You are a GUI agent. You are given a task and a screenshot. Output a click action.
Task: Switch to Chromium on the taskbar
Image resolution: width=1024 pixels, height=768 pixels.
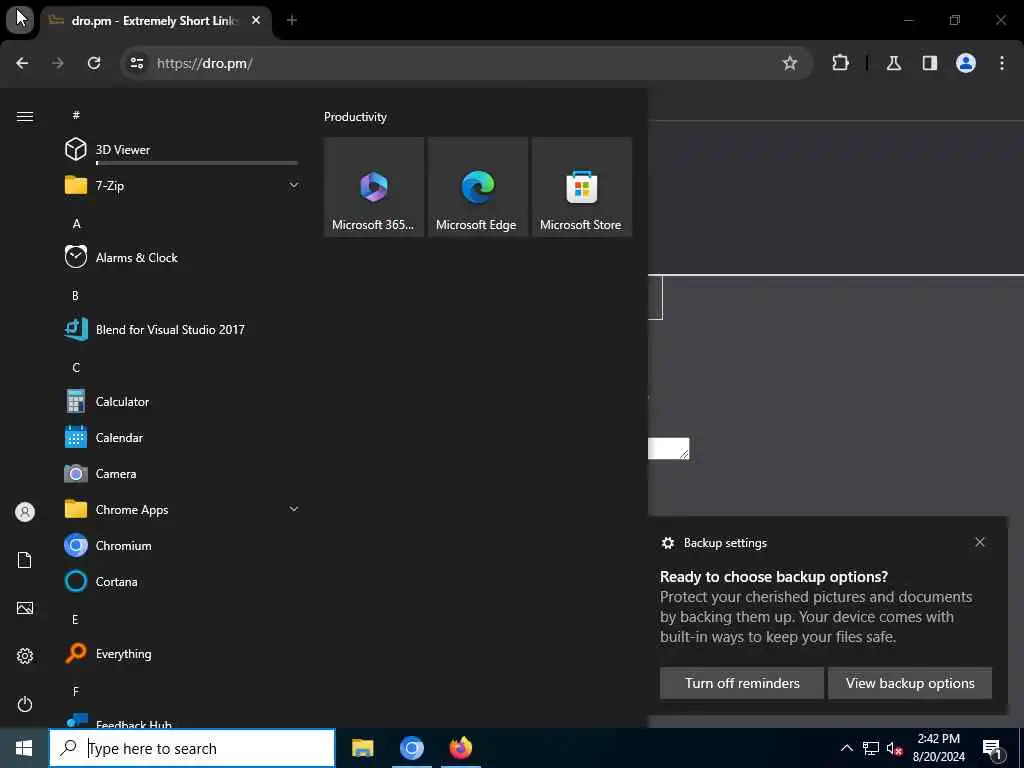(411, 748)
